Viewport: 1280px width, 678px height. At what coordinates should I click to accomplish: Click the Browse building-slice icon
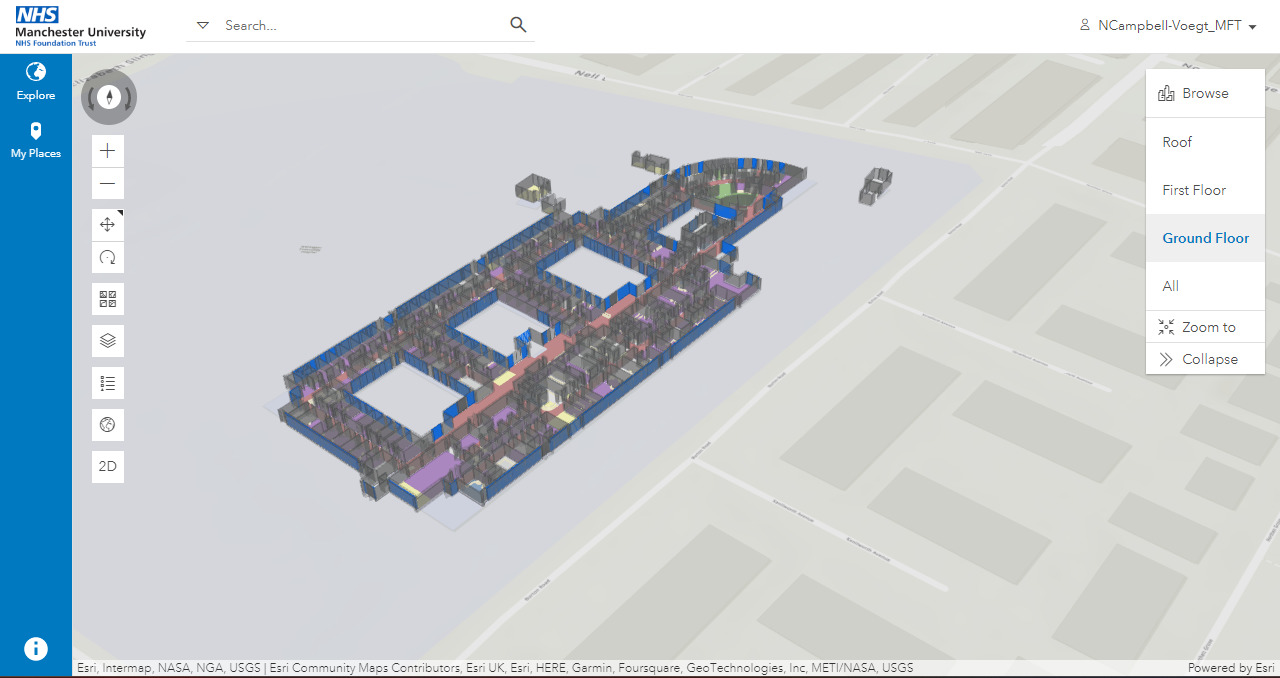tap(1166, 92)
